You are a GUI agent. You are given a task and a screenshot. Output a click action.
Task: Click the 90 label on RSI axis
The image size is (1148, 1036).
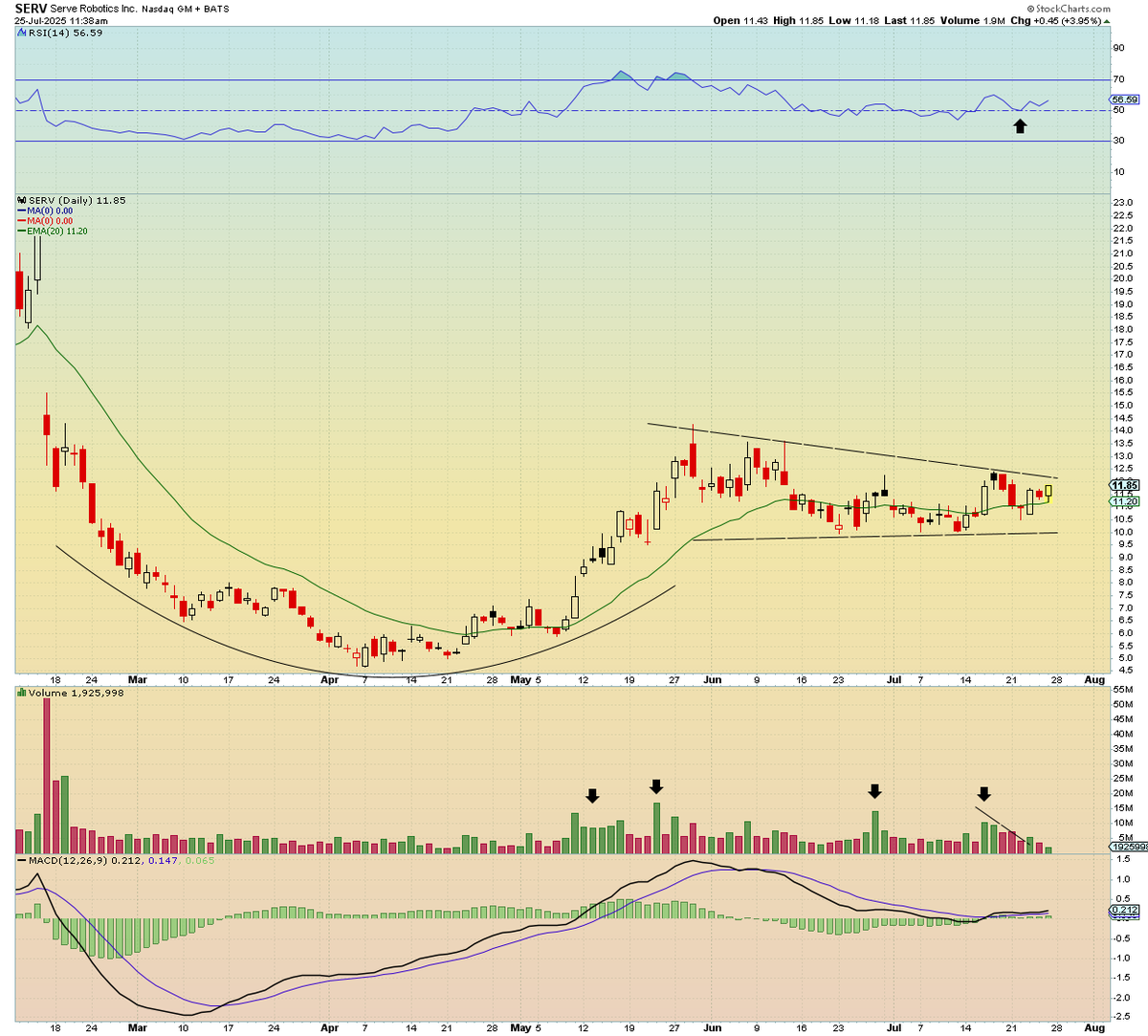[x=1118, y=48]
